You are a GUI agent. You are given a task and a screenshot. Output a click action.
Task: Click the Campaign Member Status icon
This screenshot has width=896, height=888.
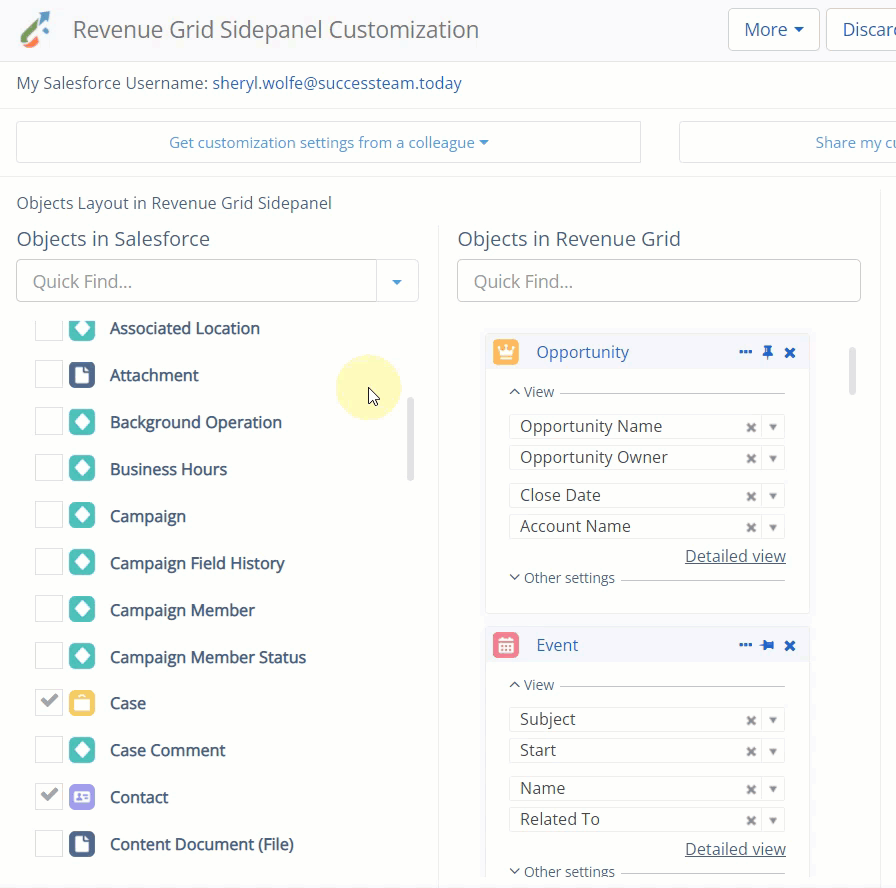pos(82,657)
